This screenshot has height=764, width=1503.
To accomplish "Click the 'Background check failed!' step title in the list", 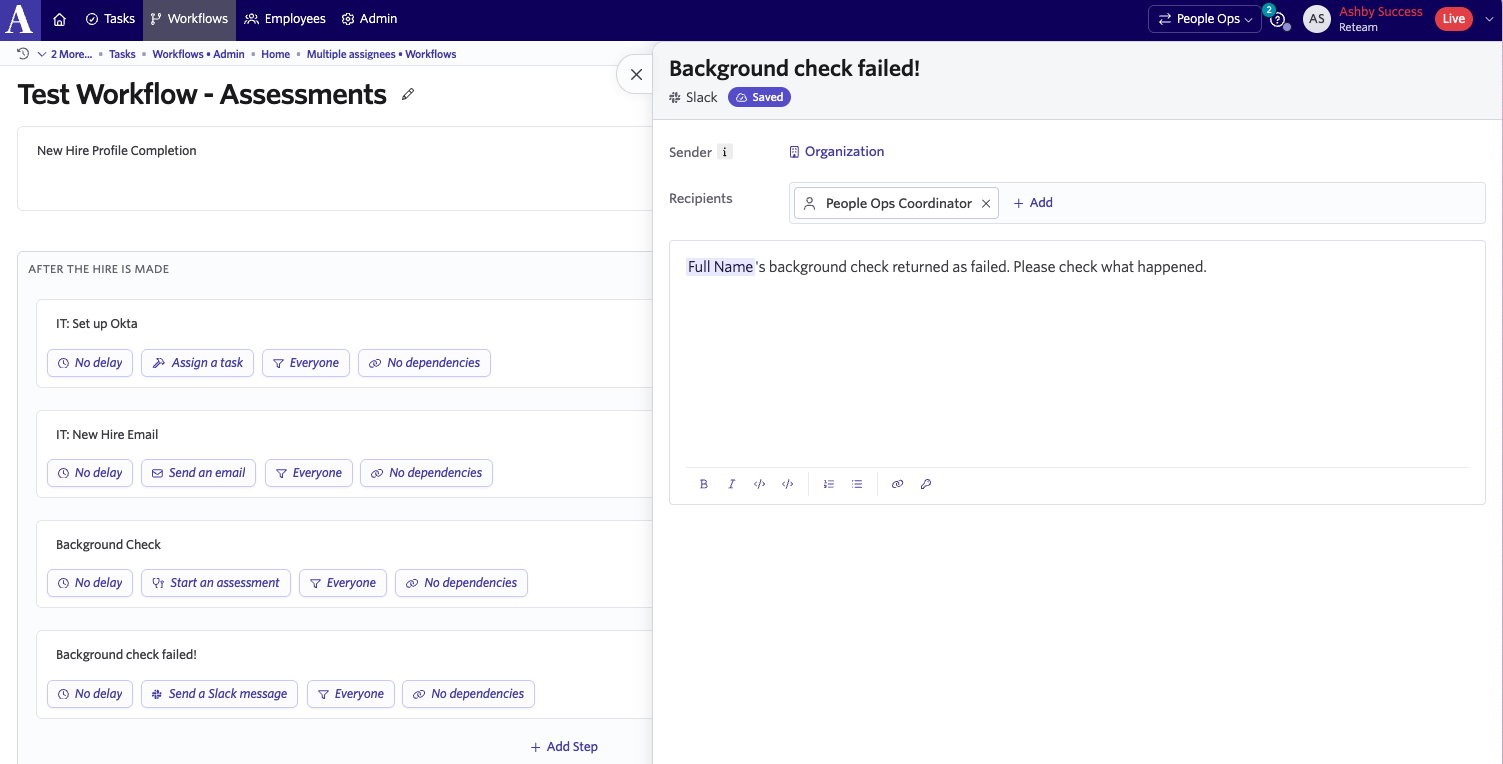I will click(x=126, y=655).
